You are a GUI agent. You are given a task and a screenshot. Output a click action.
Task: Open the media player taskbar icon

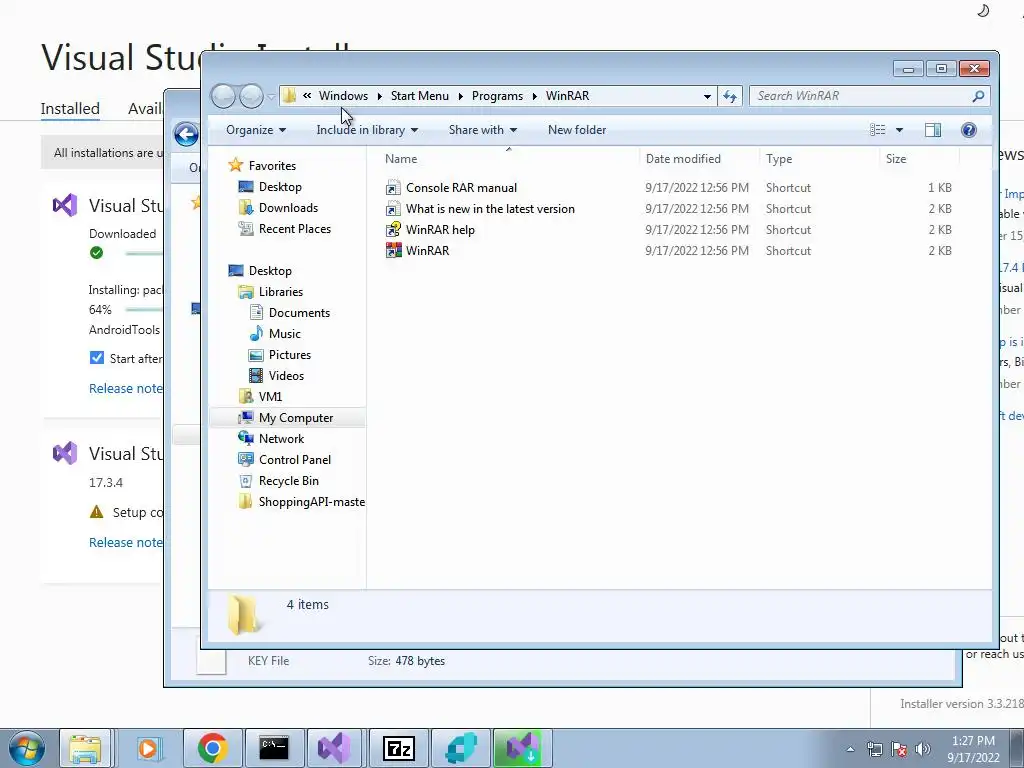[x=149, y=748]
